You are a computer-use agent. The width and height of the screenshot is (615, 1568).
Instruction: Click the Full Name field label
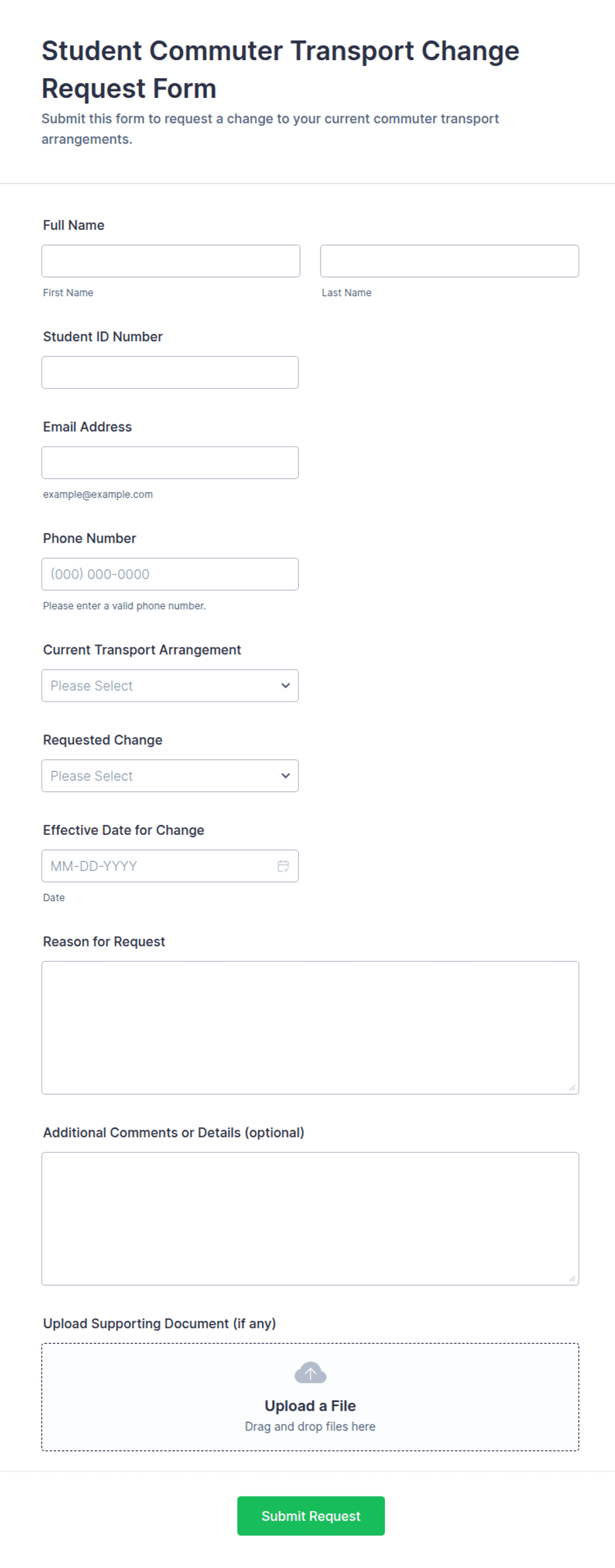tap(73, 225)
